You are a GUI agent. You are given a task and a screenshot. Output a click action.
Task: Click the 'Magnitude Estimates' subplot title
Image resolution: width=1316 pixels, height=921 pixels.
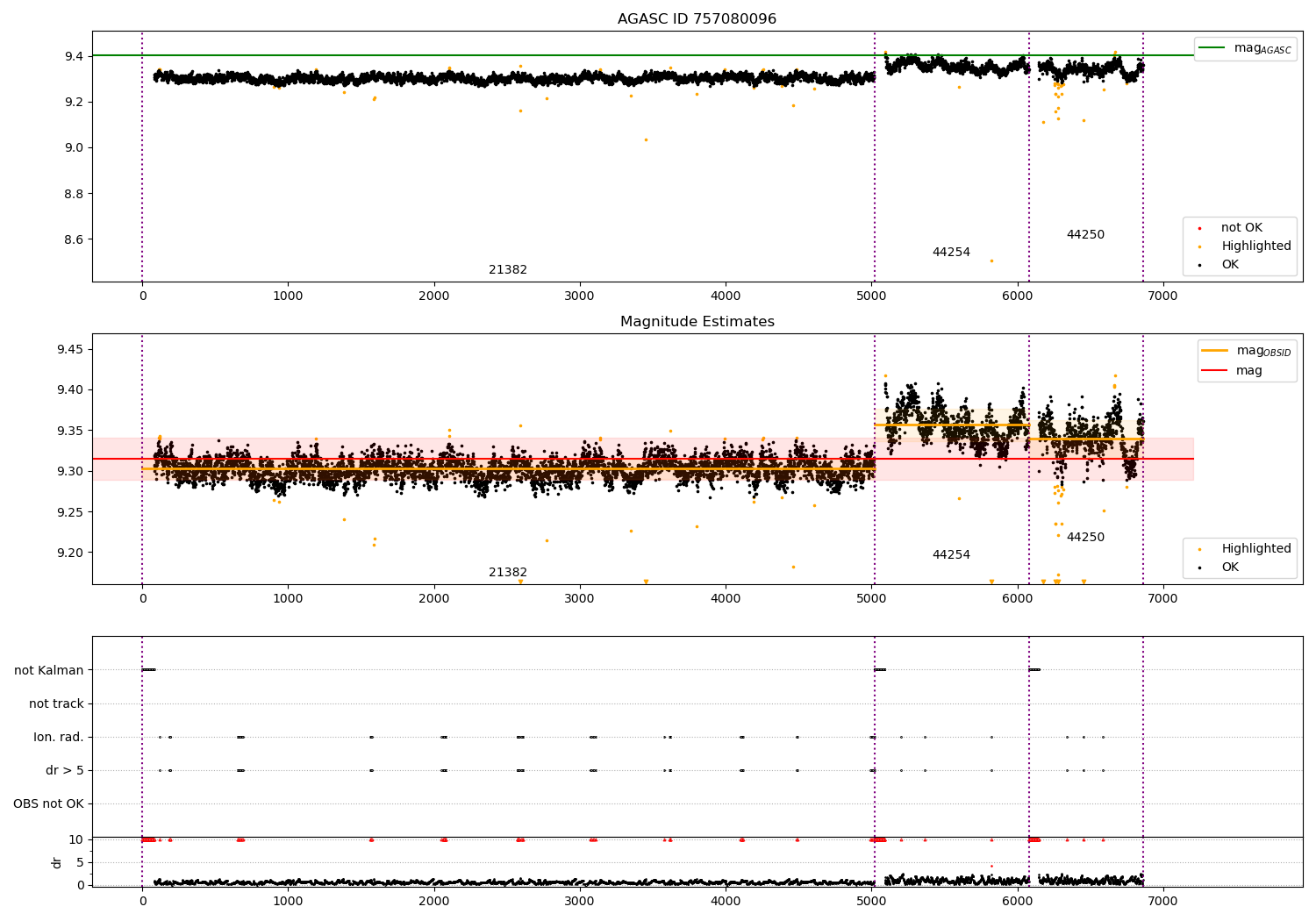697,322
